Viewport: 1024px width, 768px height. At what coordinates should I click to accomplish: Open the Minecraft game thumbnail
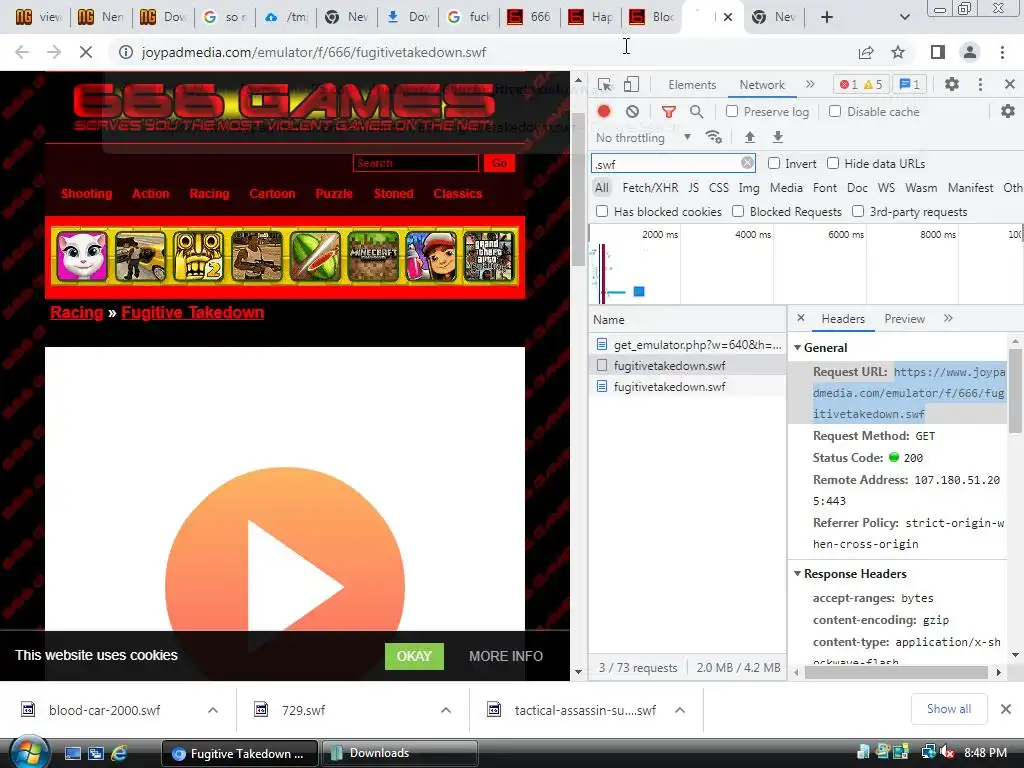[x=373, y=257]
